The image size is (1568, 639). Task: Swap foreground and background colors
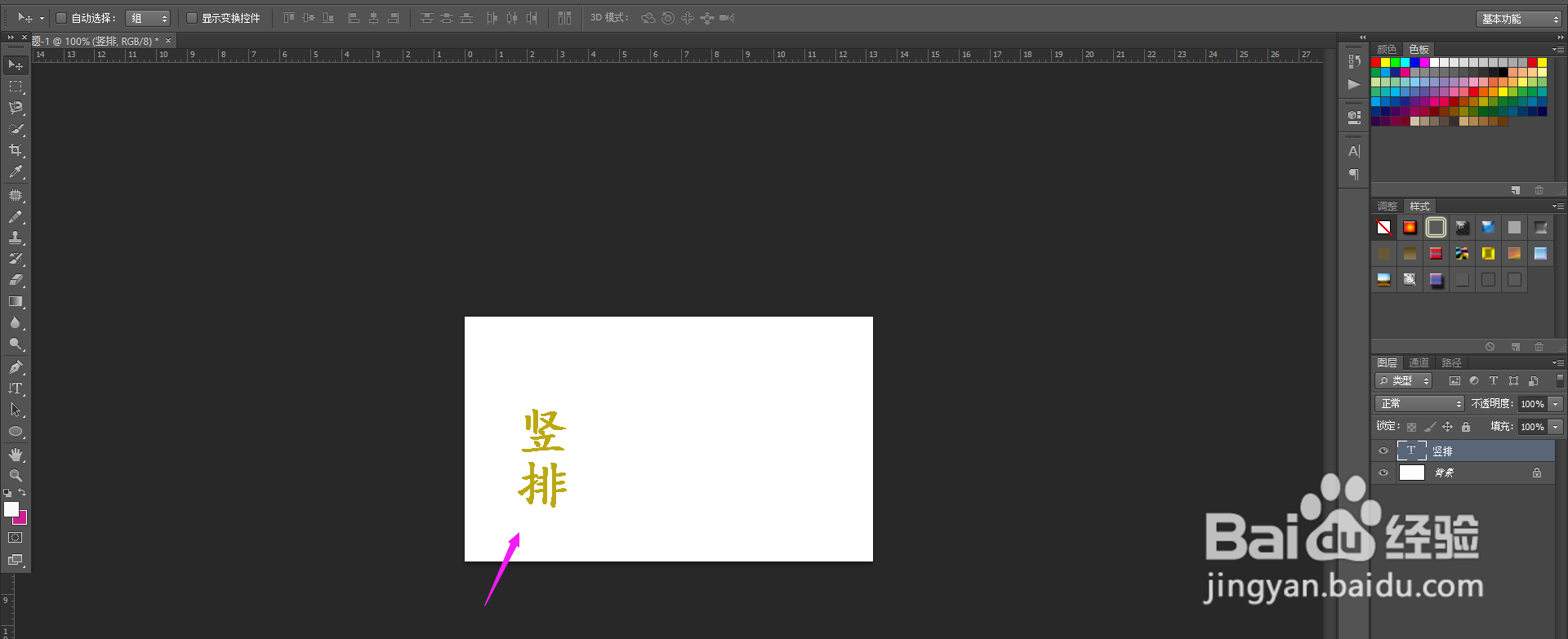point(22,492)
